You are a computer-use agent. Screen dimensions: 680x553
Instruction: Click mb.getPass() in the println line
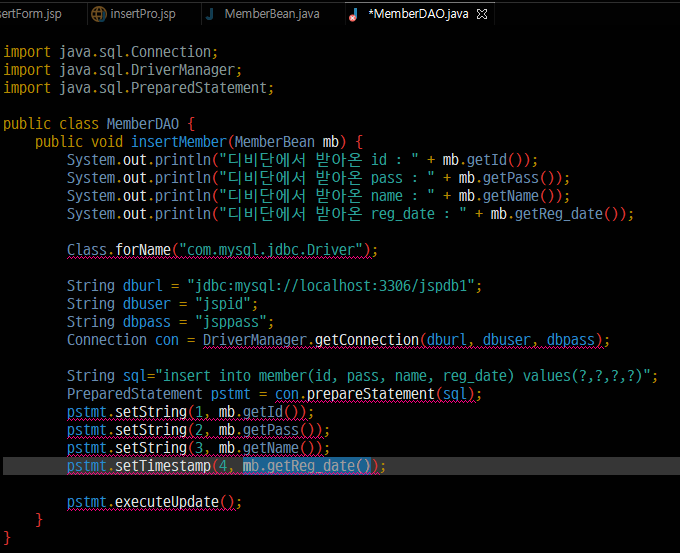click(510, 178)
